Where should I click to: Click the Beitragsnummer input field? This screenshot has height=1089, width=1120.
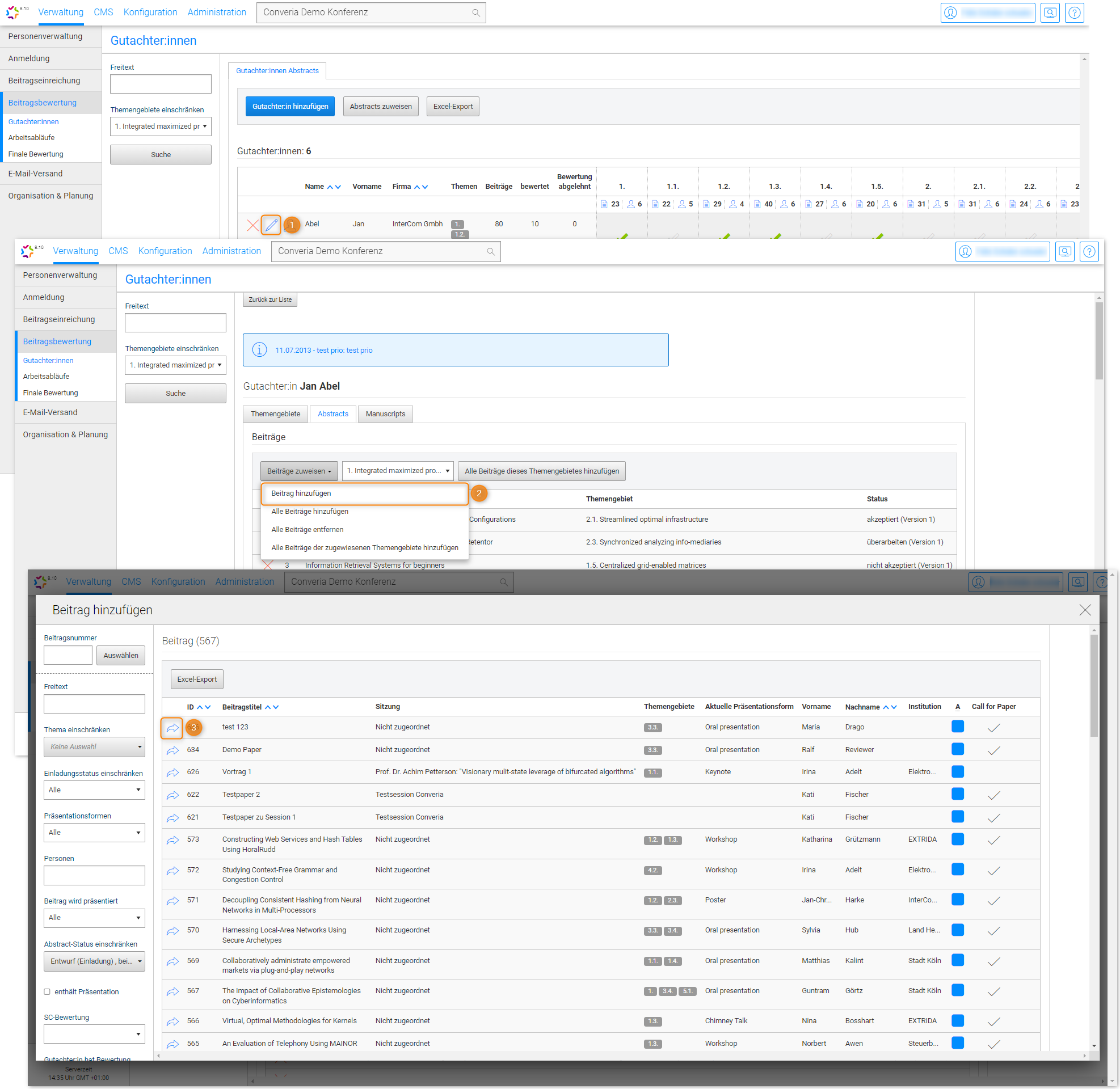coord(68,656)
